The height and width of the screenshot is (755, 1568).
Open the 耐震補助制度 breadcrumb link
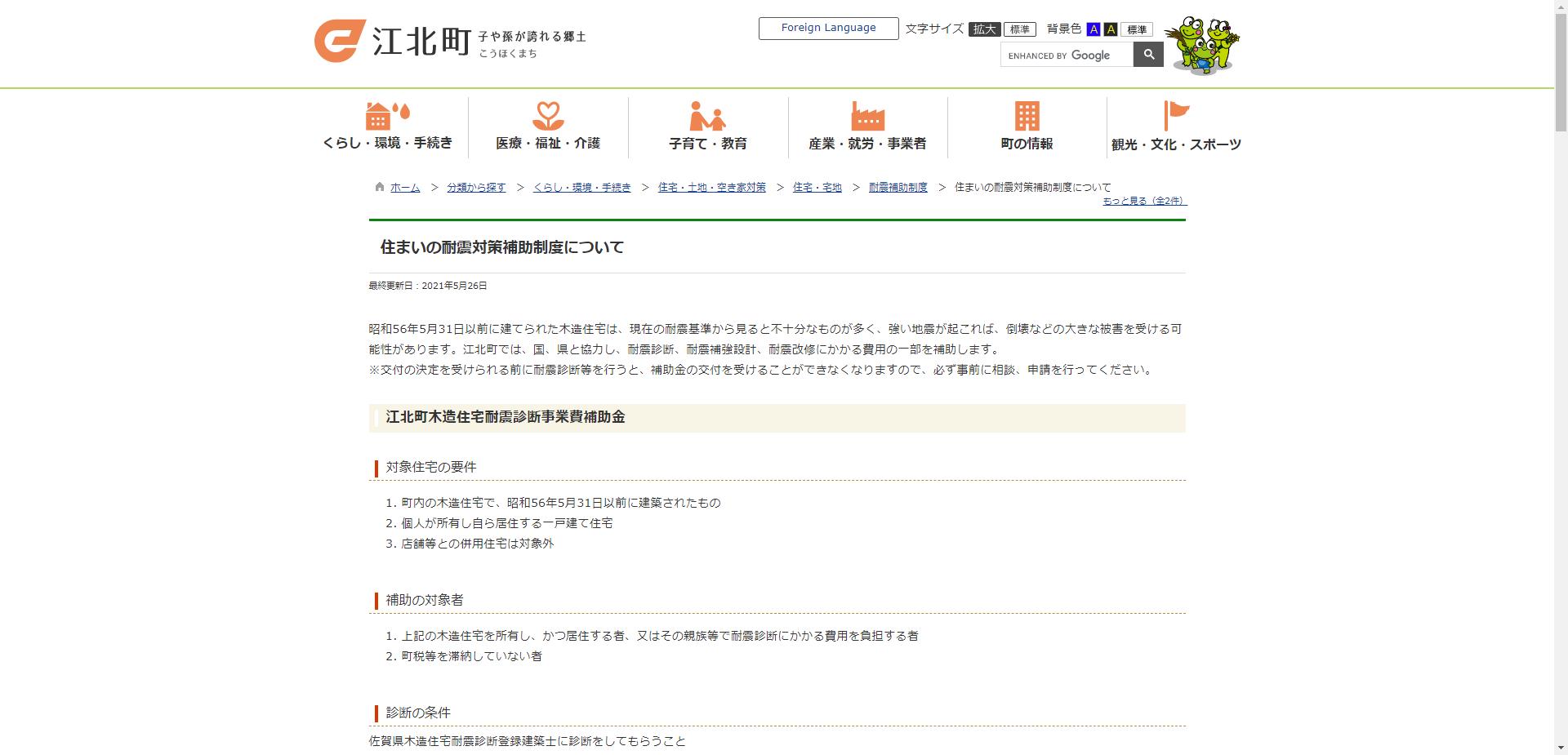coord(897,186)
